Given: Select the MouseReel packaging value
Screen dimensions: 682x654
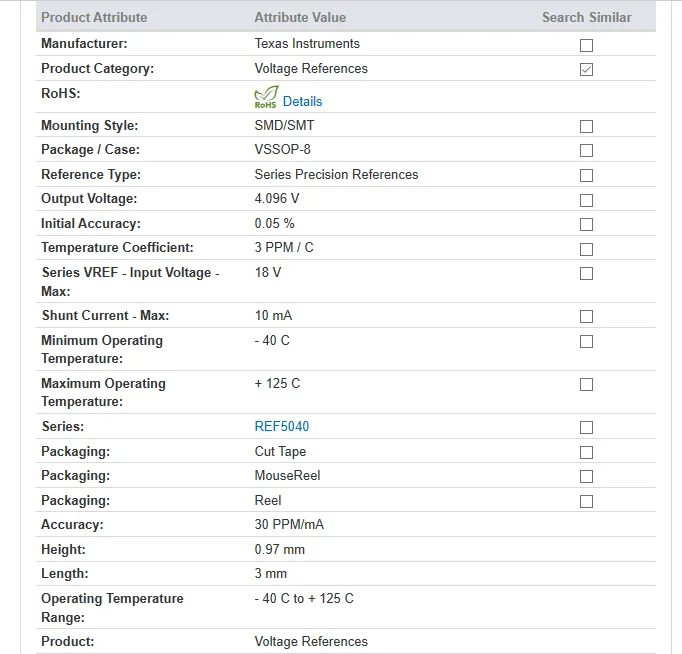Looking at the screenshot, I should [x=288, y=475].
